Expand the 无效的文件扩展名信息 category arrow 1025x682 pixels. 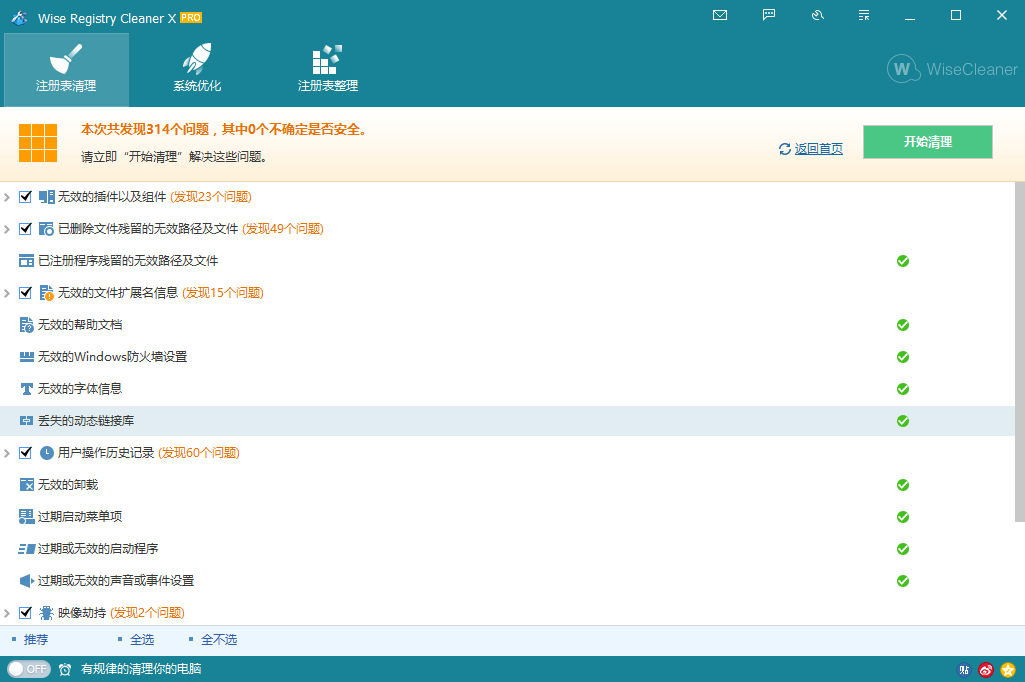[x=8, y=293]
